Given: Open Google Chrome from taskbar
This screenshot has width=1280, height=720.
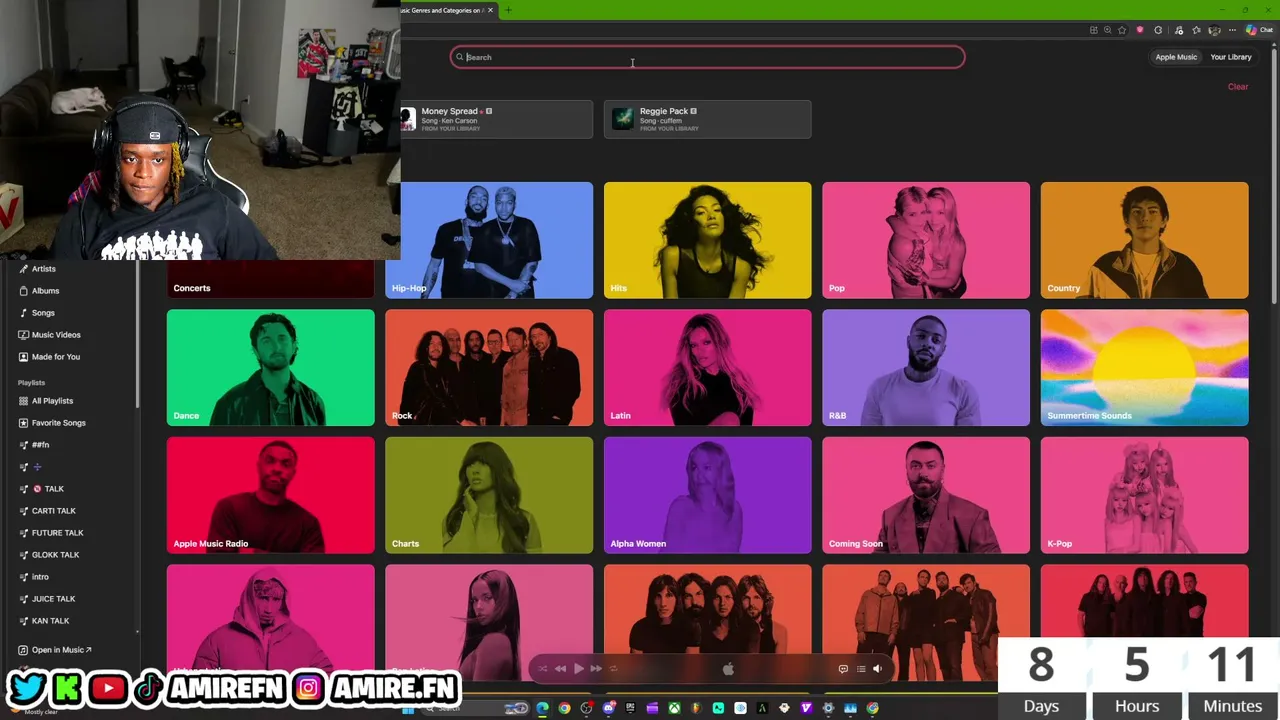Looking at the screenshot, I should pos(564,708).
